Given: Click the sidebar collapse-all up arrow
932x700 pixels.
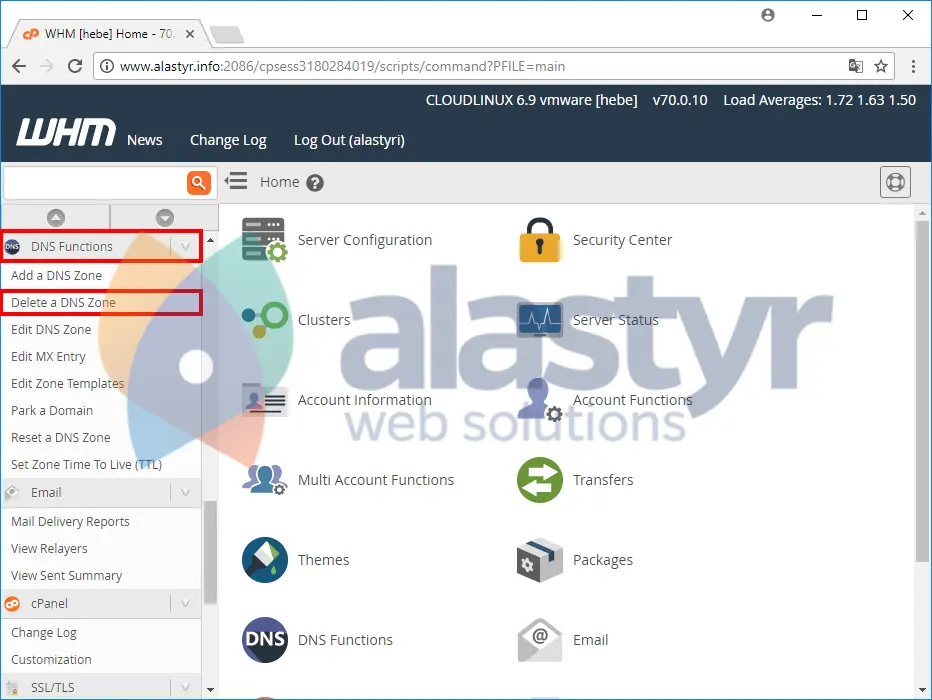Looking at the screenshot, I should click(x=56, y=217).
